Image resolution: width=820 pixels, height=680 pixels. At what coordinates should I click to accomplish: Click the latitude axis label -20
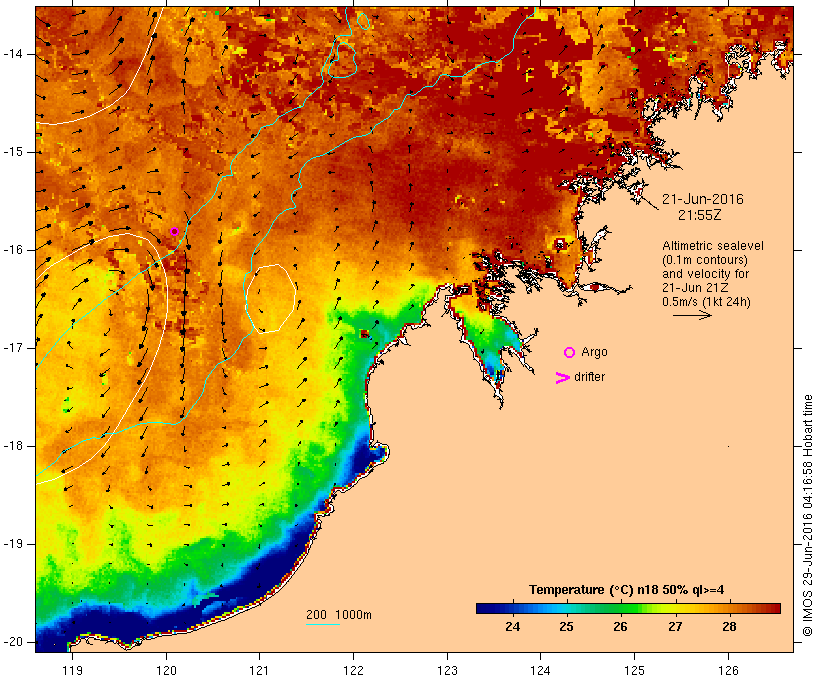tap(13, 642)
